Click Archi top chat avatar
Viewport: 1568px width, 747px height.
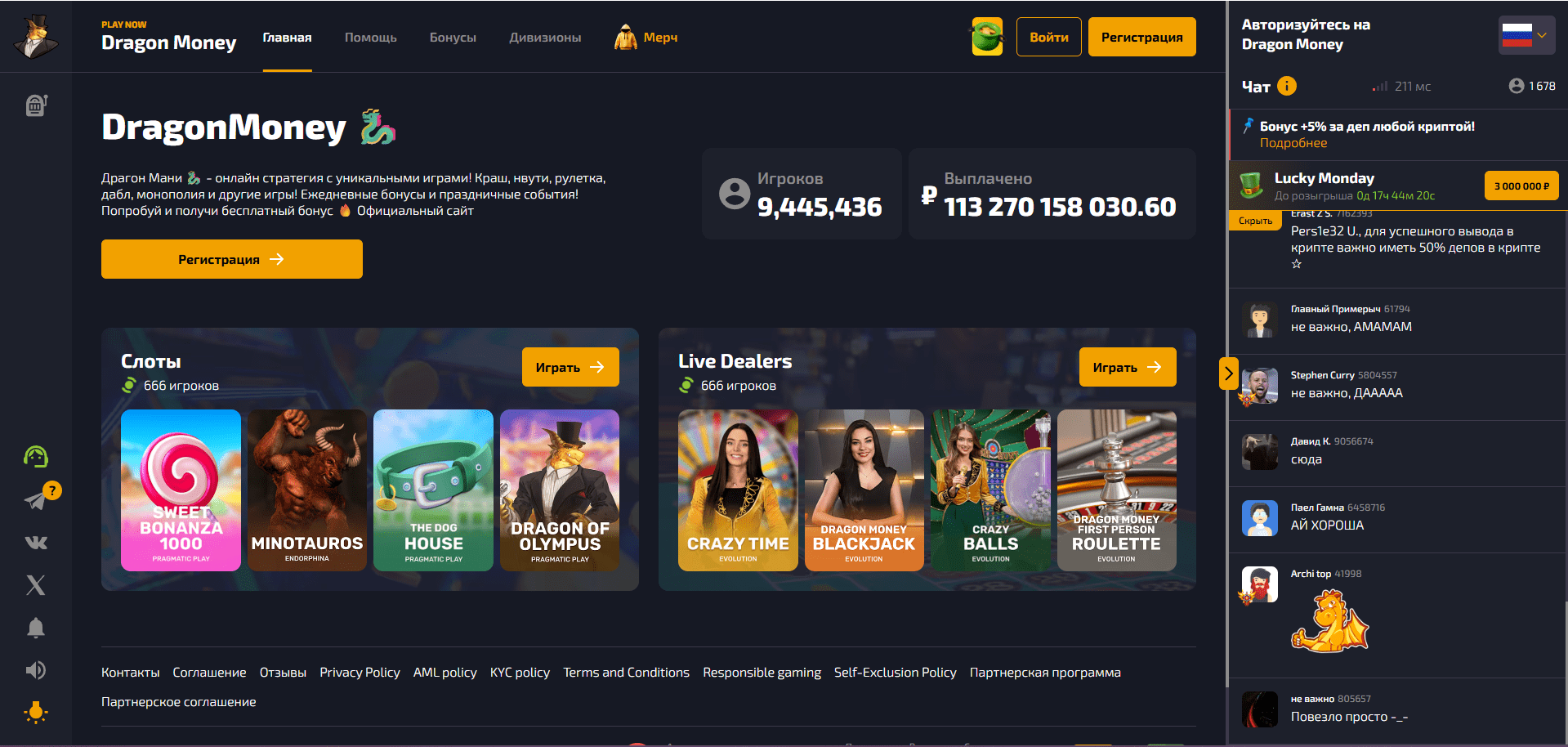(1259, 585)
